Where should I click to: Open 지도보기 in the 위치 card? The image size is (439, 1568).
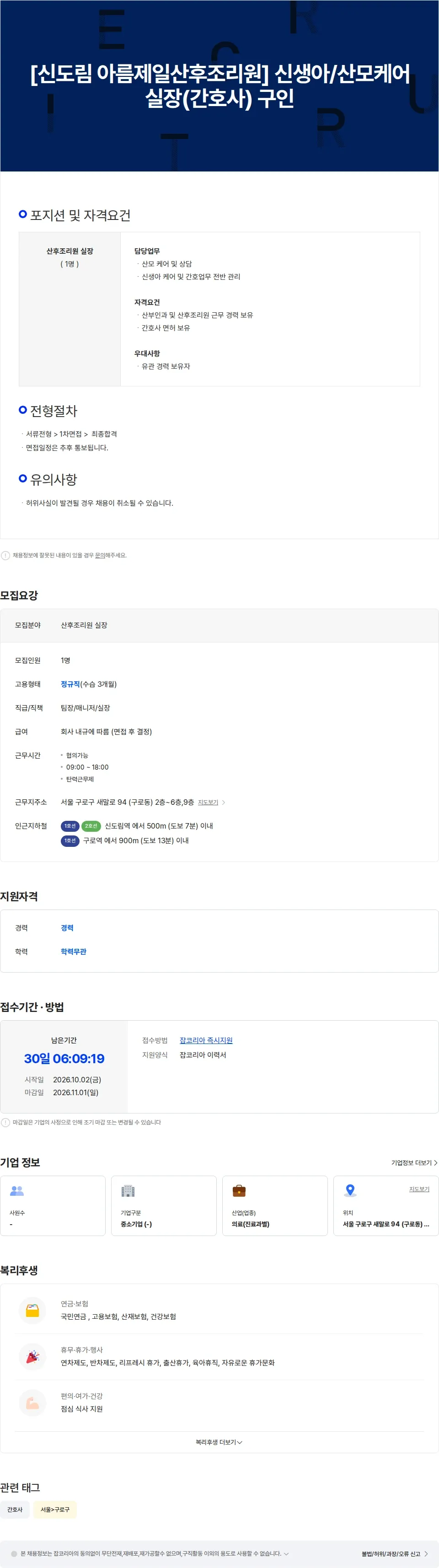pos(419,1189)
